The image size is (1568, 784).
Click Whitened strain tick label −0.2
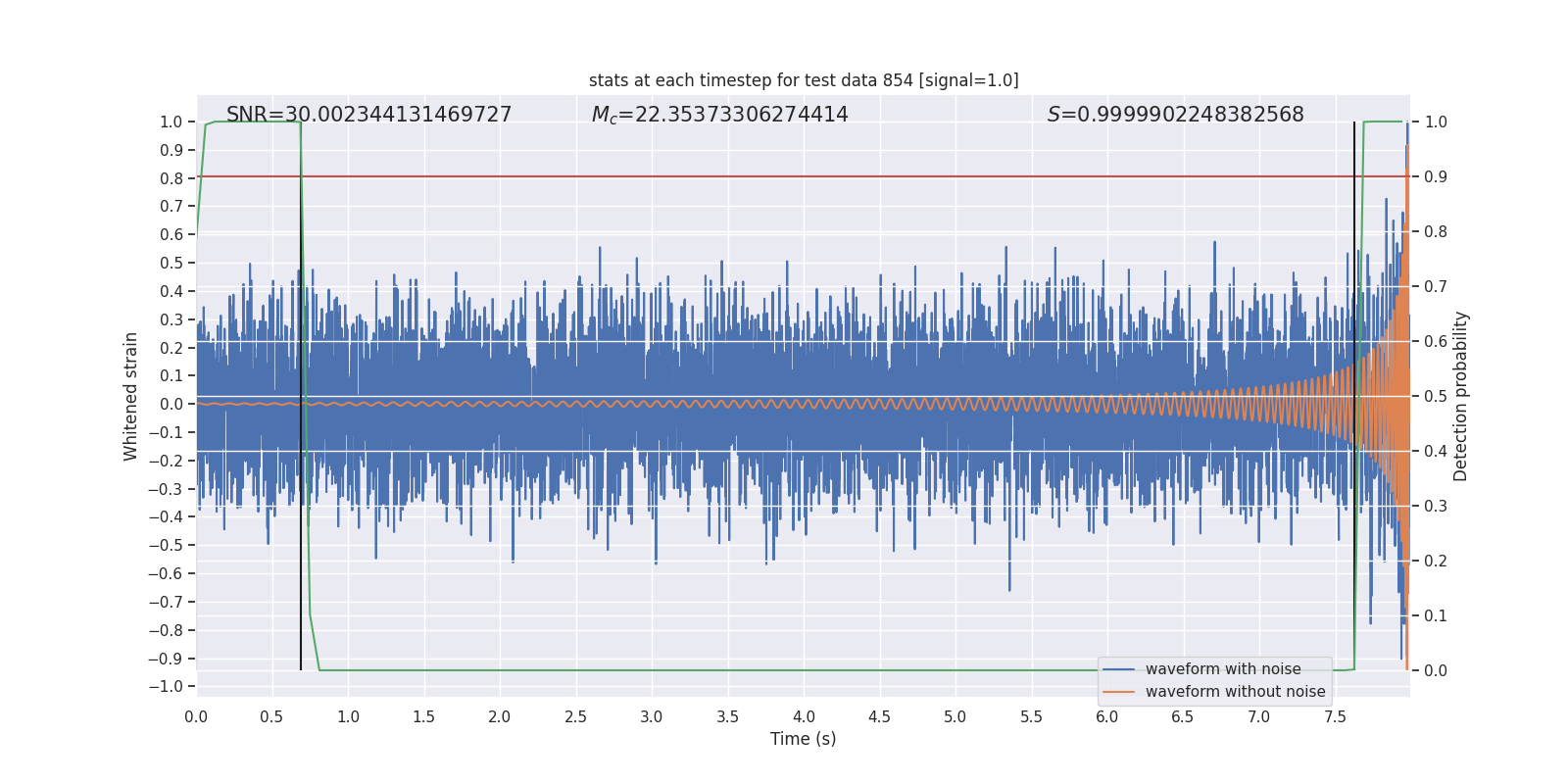166,461
